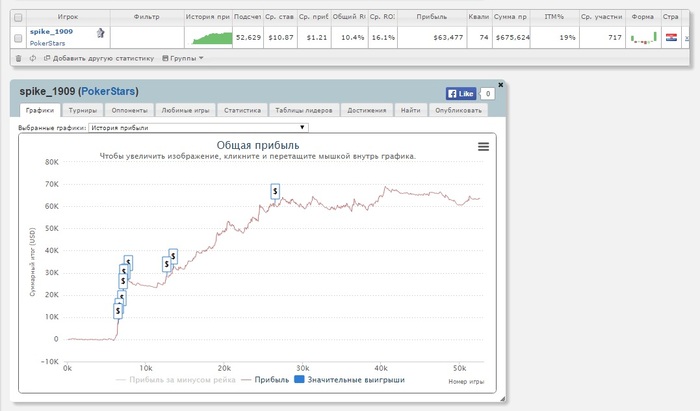The image size is (700, 411).
Task: Click the 'Квали' column header
Action: (x=479, y=17)
